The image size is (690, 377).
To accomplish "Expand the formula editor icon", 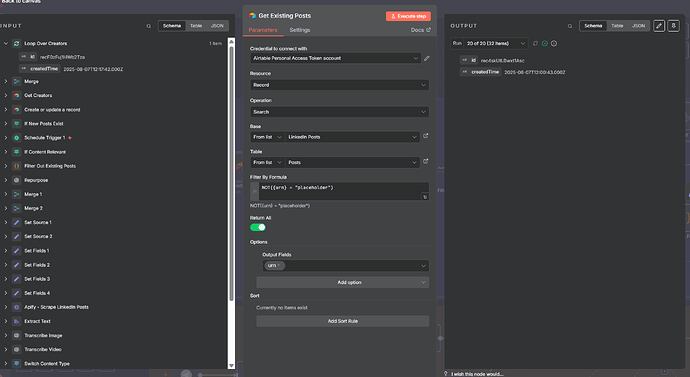I will pos(425,197).
